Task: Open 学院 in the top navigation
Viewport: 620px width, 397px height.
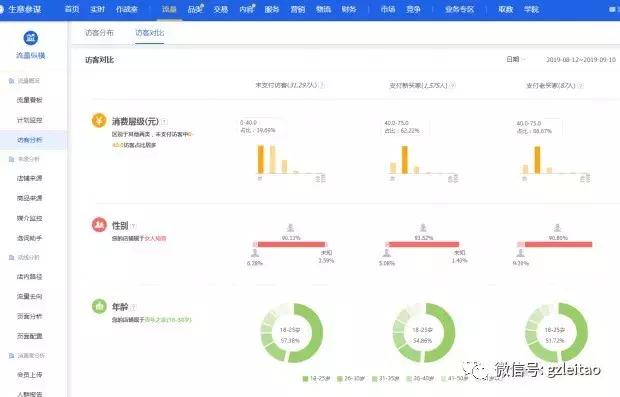Action: pyautogui.click(x=531, y=9)
